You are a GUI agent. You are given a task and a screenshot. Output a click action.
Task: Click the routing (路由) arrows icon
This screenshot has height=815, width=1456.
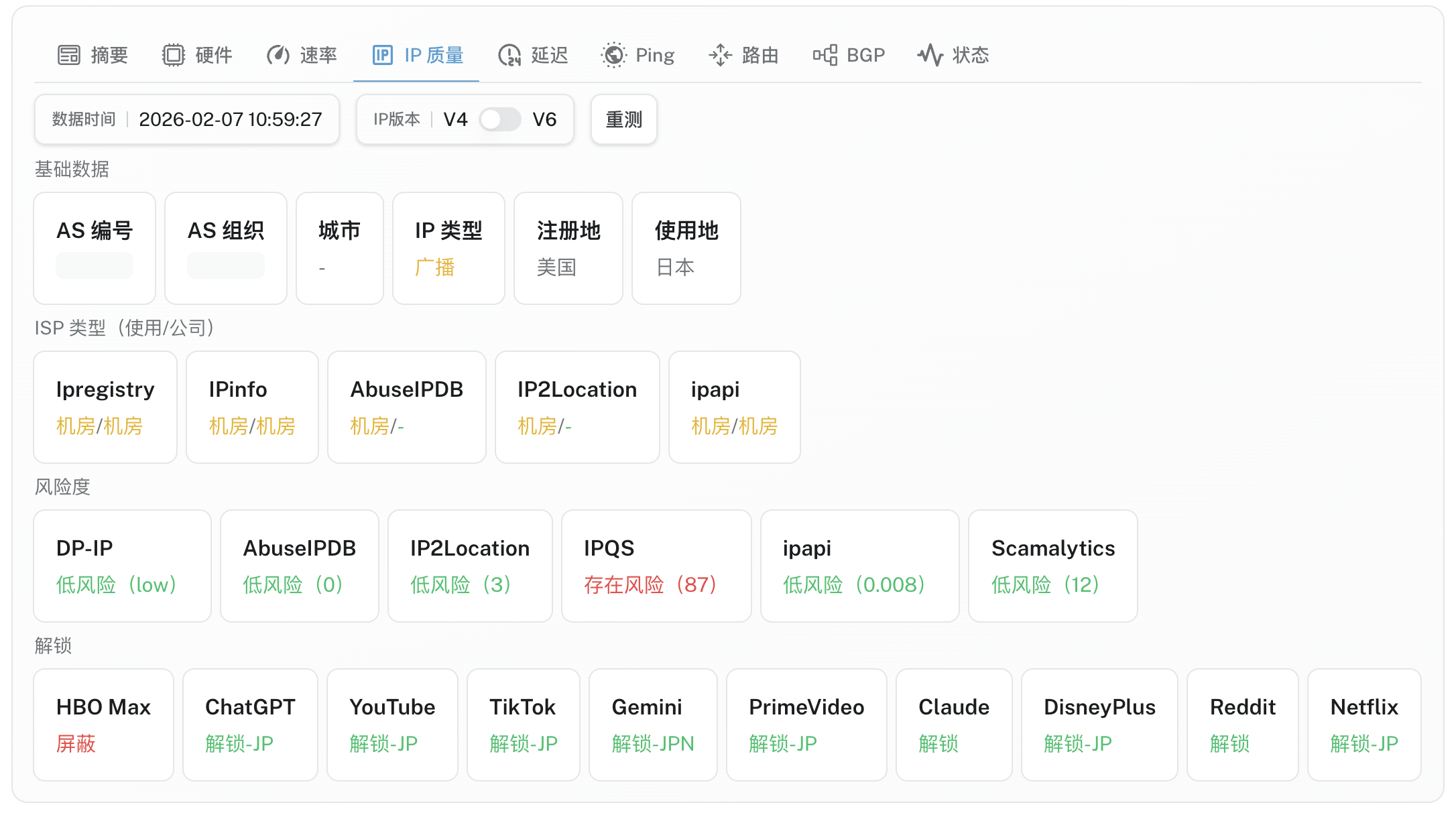coord(720,55)
